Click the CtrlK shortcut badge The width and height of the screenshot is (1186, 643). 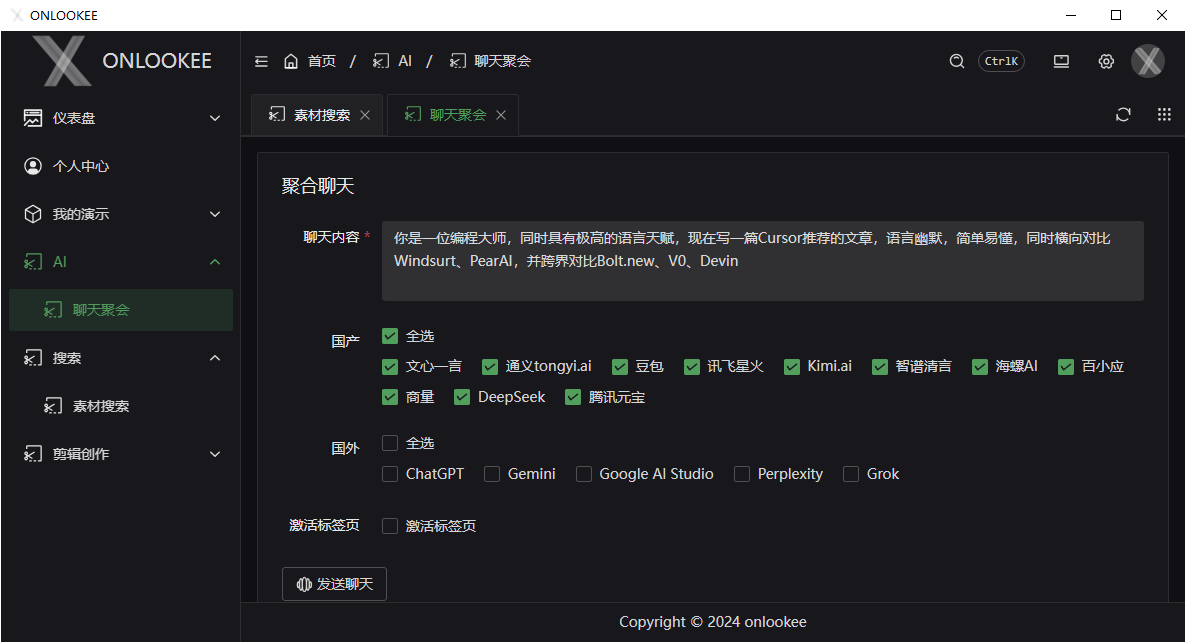click(x=1001, y=61)
